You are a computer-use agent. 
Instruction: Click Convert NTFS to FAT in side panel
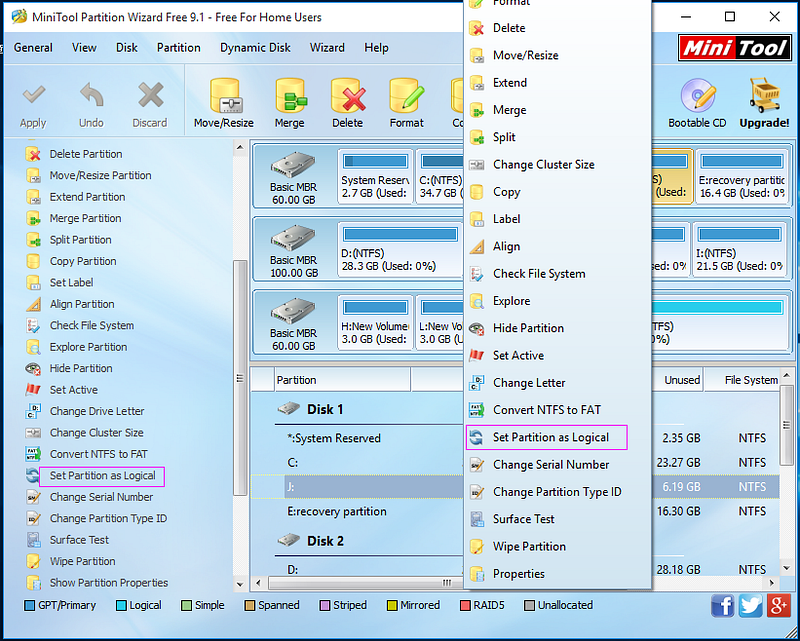(x=98, y=454)
